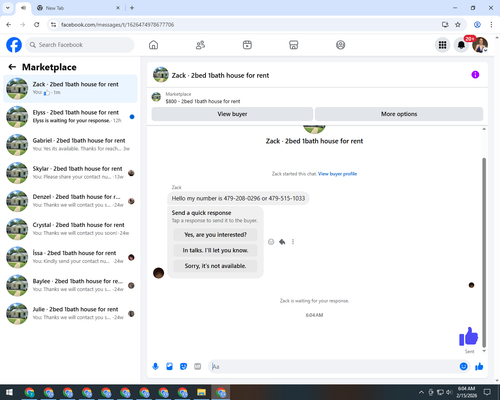
Task: Open the Notifications bell
Action: tap(461, 45)
